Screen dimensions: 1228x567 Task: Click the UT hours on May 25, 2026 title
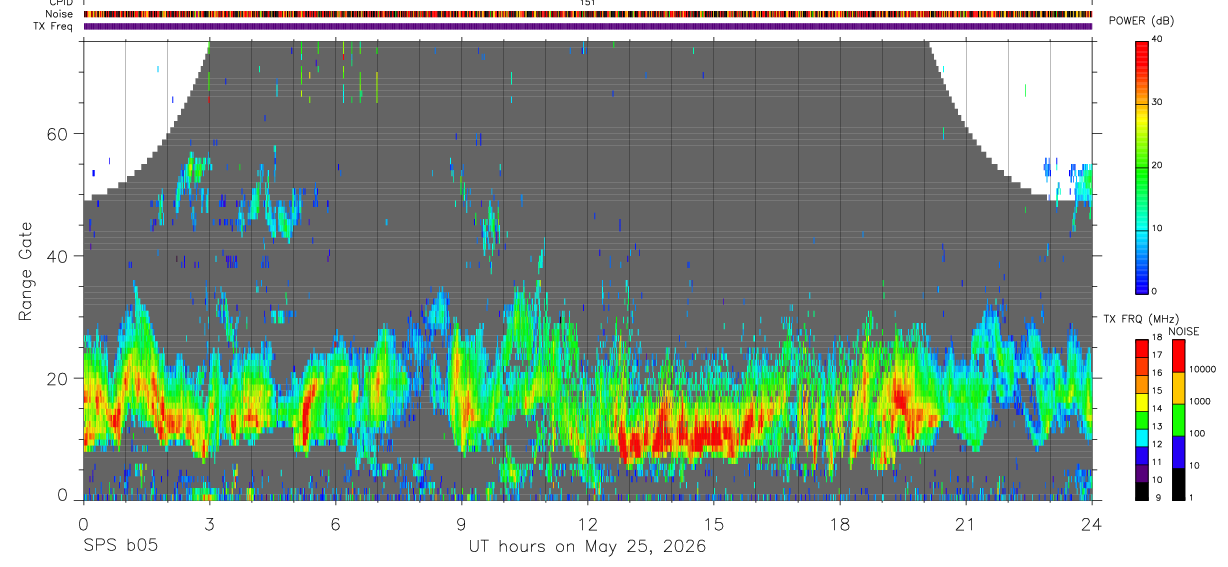tap(588, 547)
